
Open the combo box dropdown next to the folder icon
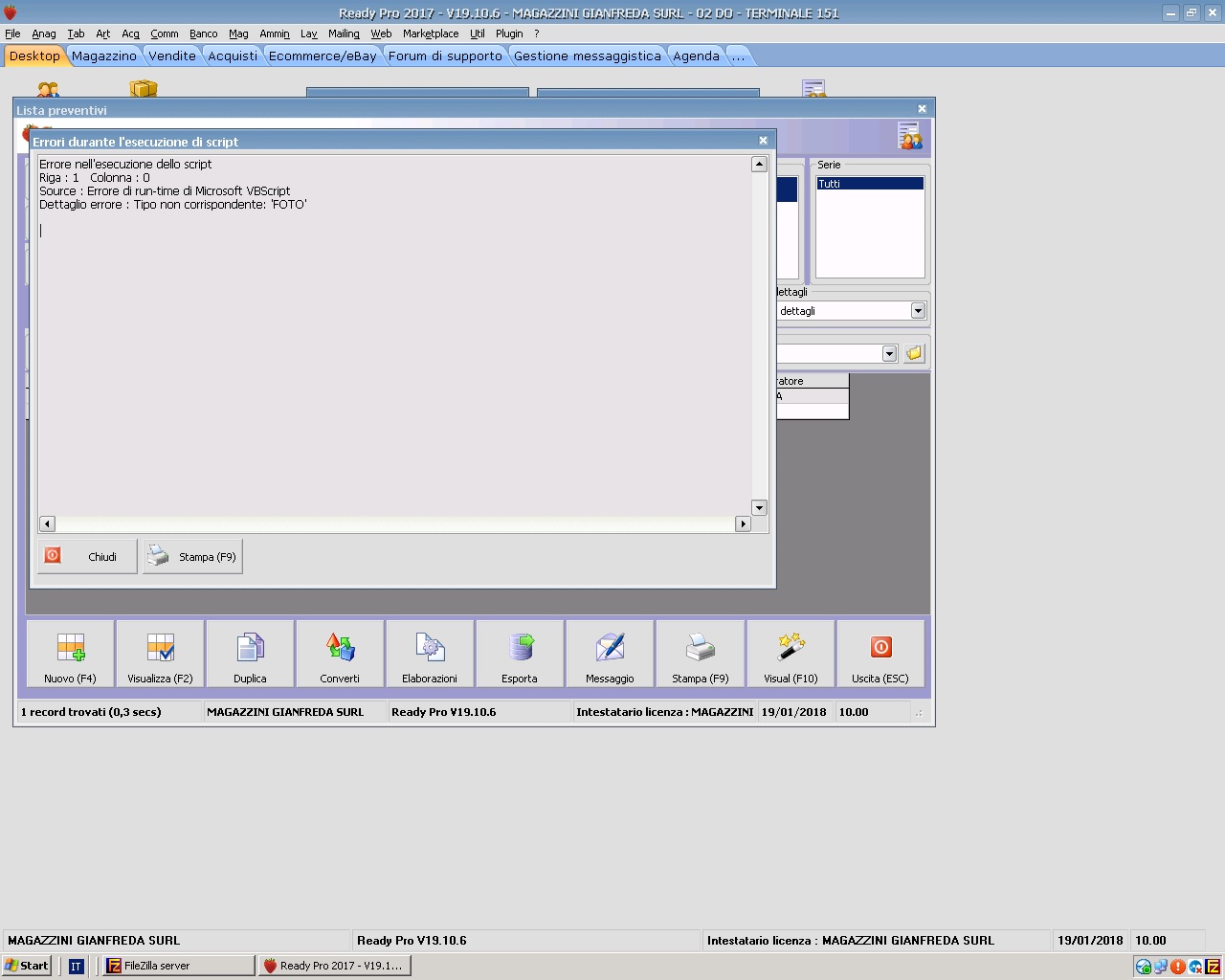[889, 353]
